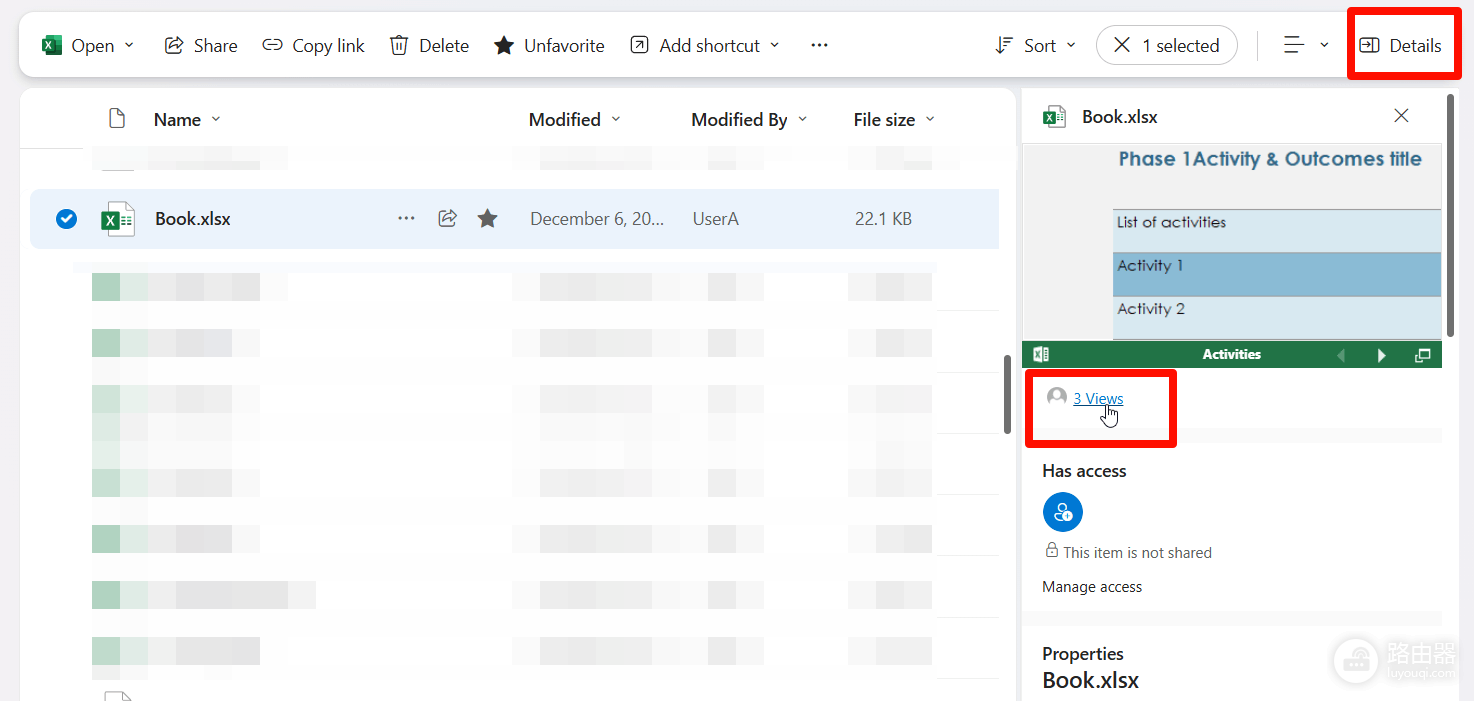Click the Details pane vertical scrollbar
The width and height of the screenshot is (1474, 701).
(x=1451, y=215)
